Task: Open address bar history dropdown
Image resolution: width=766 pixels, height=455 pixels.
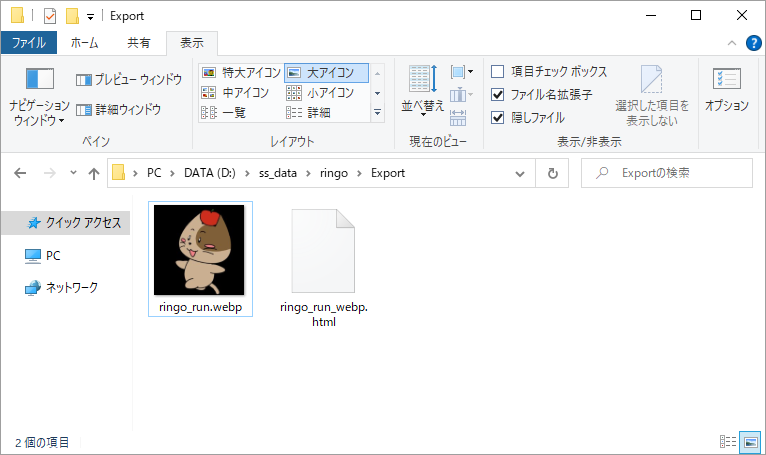Action: coord(520,173)
